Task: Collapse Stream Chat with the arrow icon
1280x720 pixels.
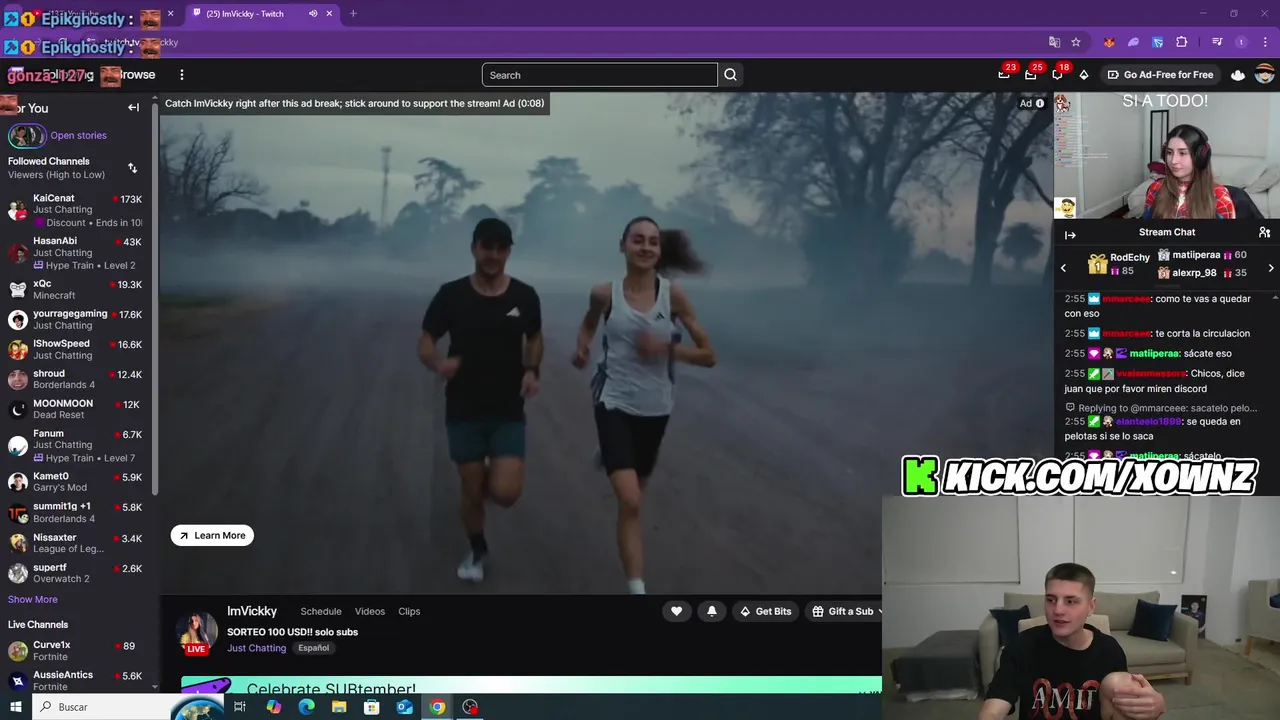Action: 1070,235
